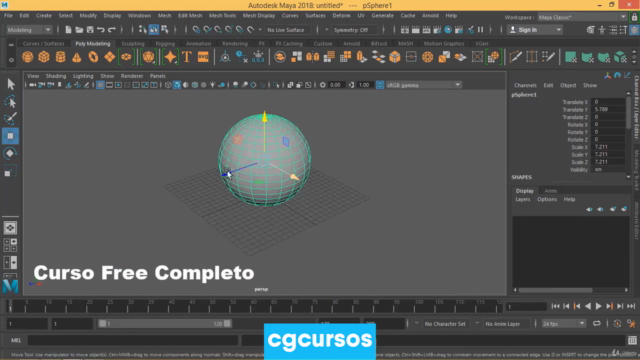This screenshot has width=640, height=360.
Task: Open the viewport Shading menu
Action: pos(56,76)
